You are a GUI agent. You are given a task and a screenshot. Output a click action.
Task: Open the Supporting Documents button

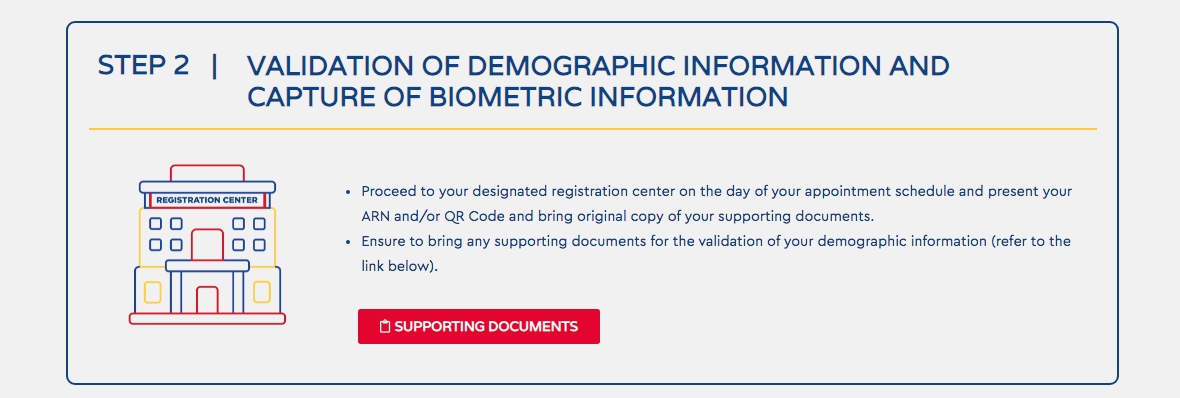tap(479, 327)
